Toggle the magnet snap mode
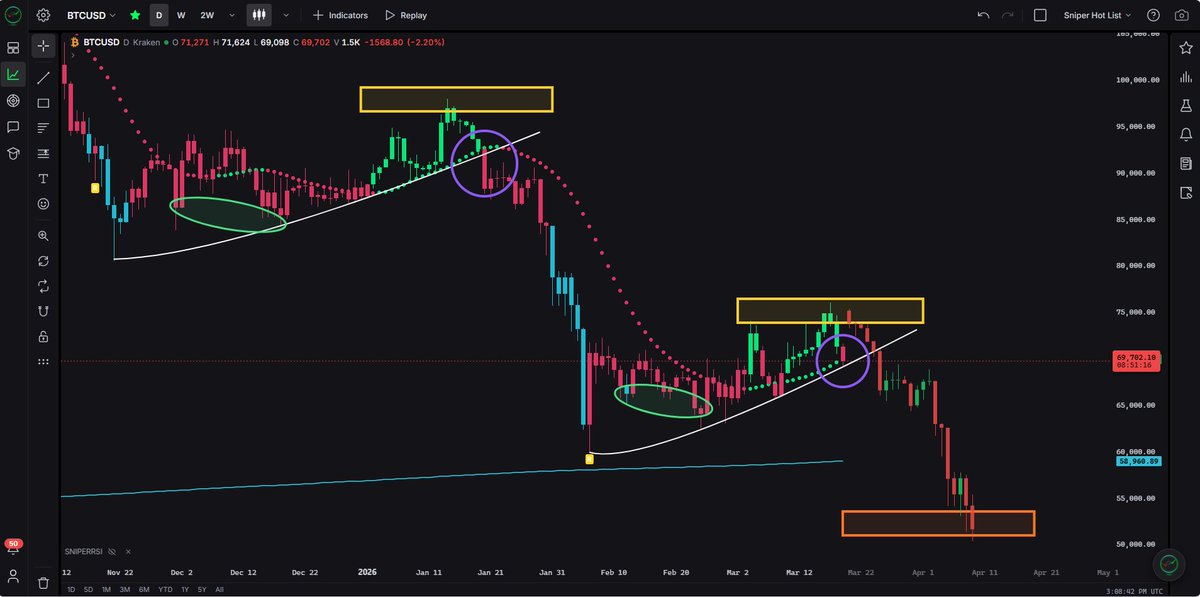 tap(43, 311)
